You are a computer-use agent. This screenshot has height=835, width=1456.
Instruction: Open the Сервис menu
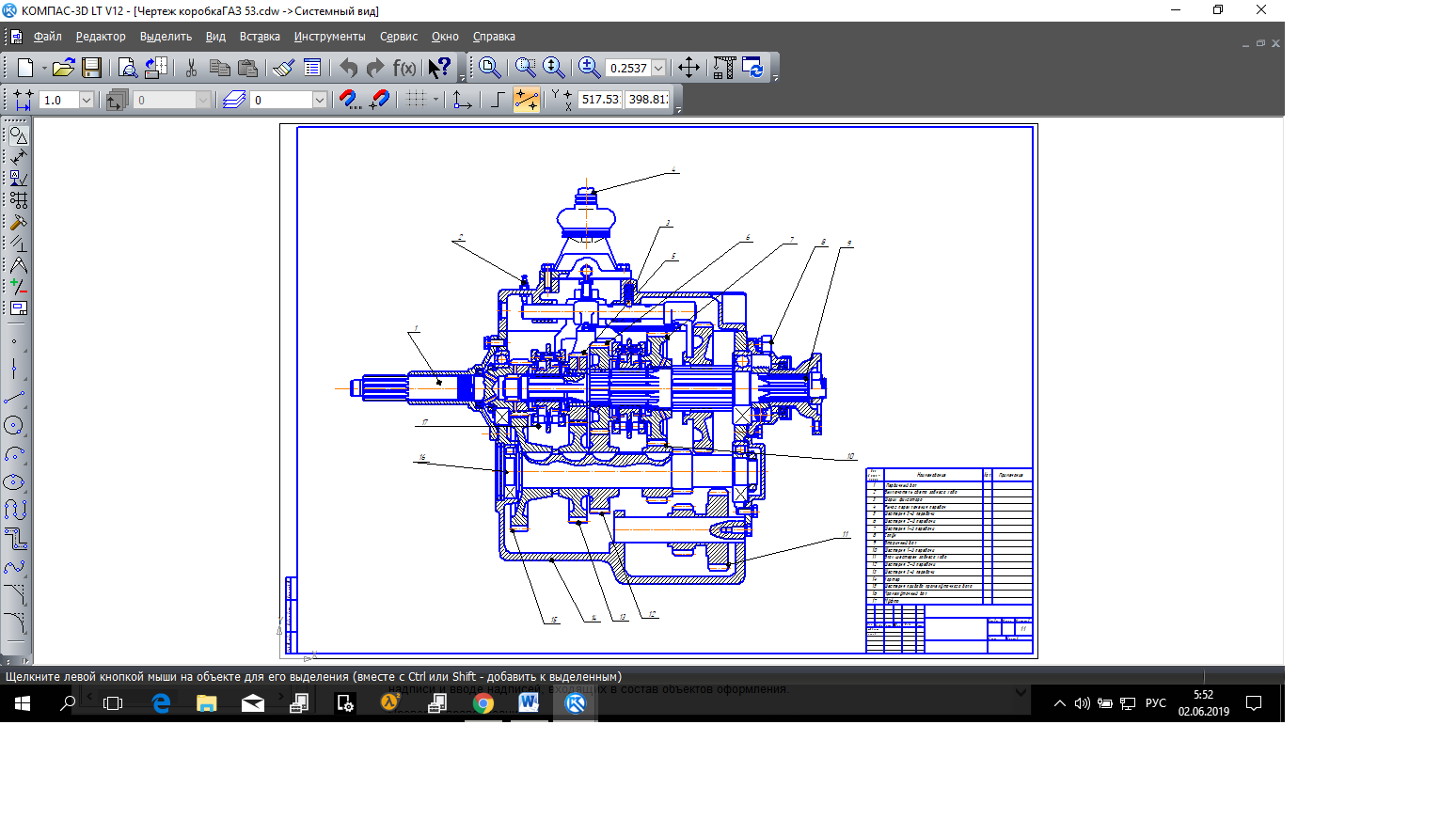coord(399,37)
